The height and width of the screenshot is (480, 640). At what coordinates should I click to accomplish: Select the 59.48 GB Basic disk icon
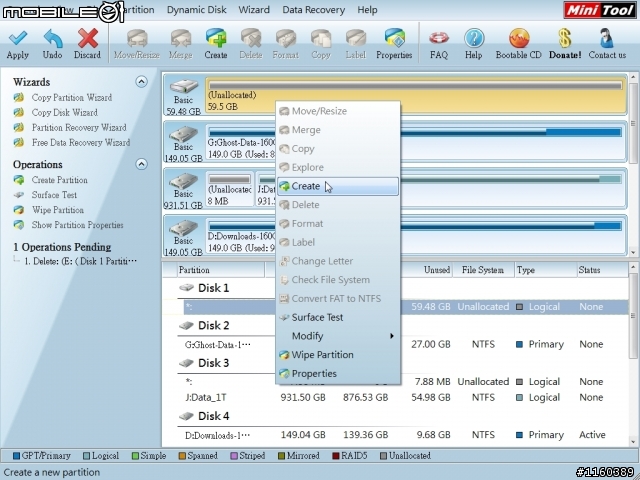coord(184,87)
